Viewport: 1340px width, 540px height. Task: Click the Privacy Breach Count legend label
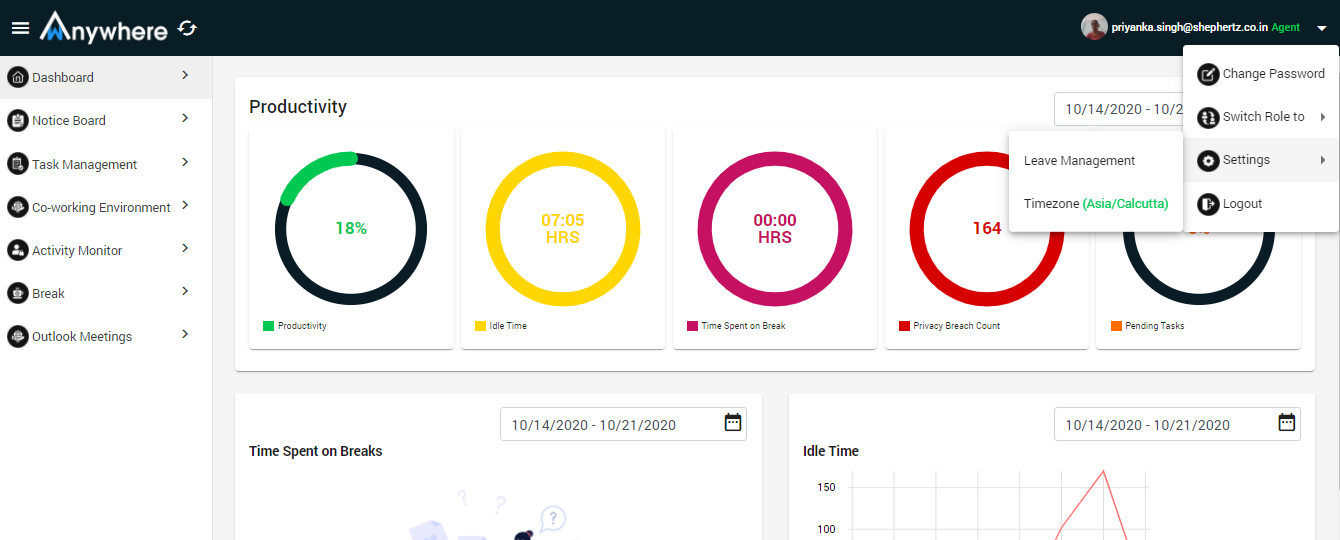(x=957, y=326)
